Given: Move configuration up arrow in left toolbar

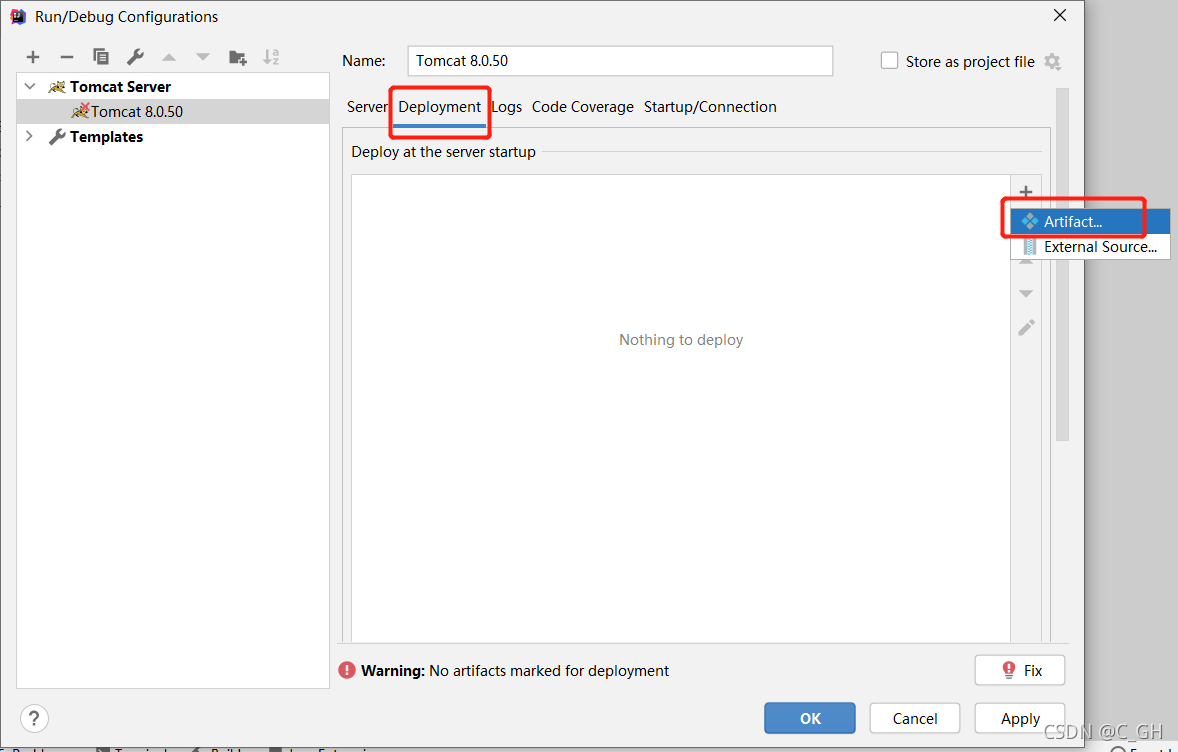Looking at the screenshot, I should click(x=169, y=57).
